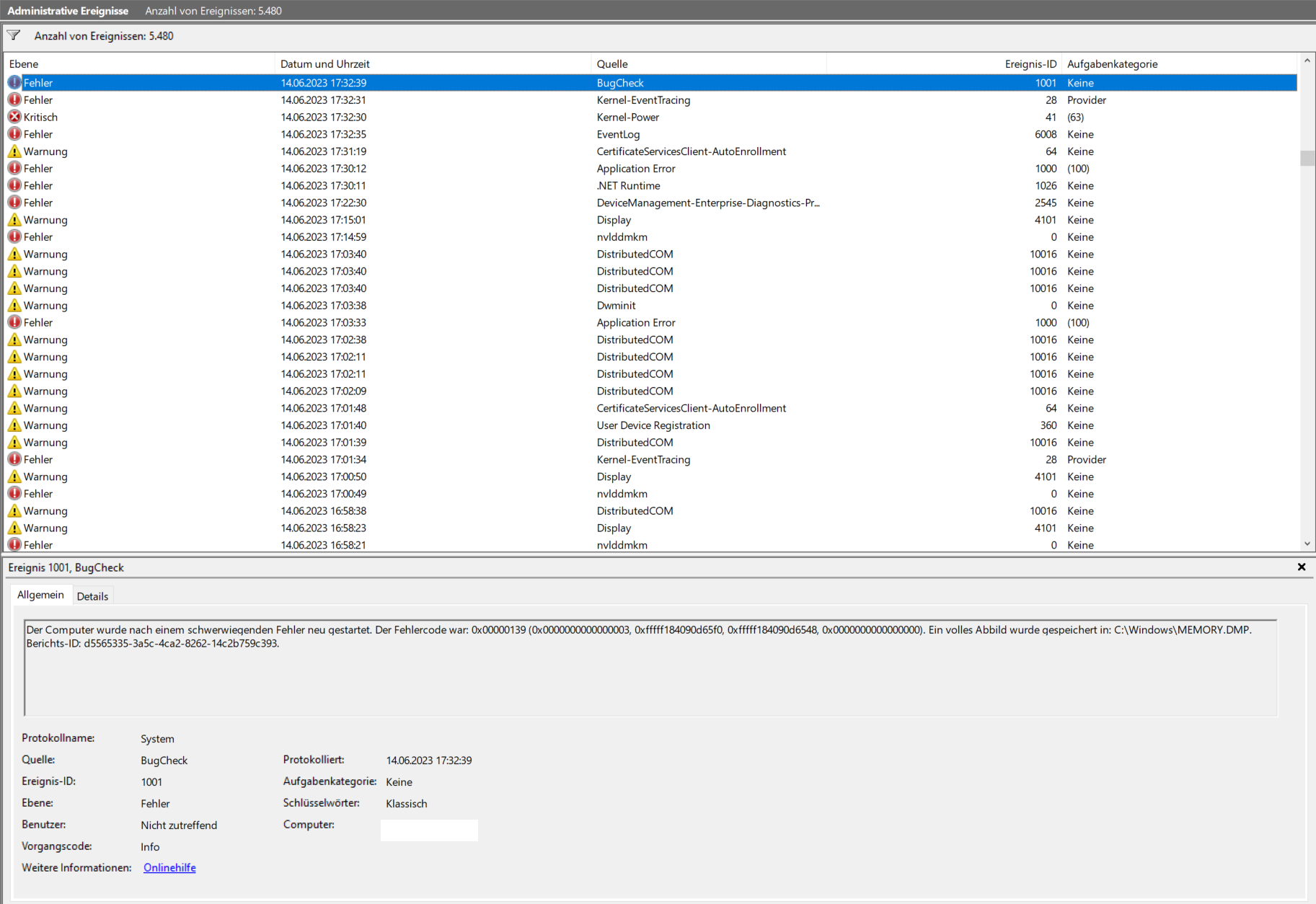This screenshot has width=1316, height=904.
Task: Click the 14.06.2023 17:30:12 date cell
Action: tap(324, 169)
